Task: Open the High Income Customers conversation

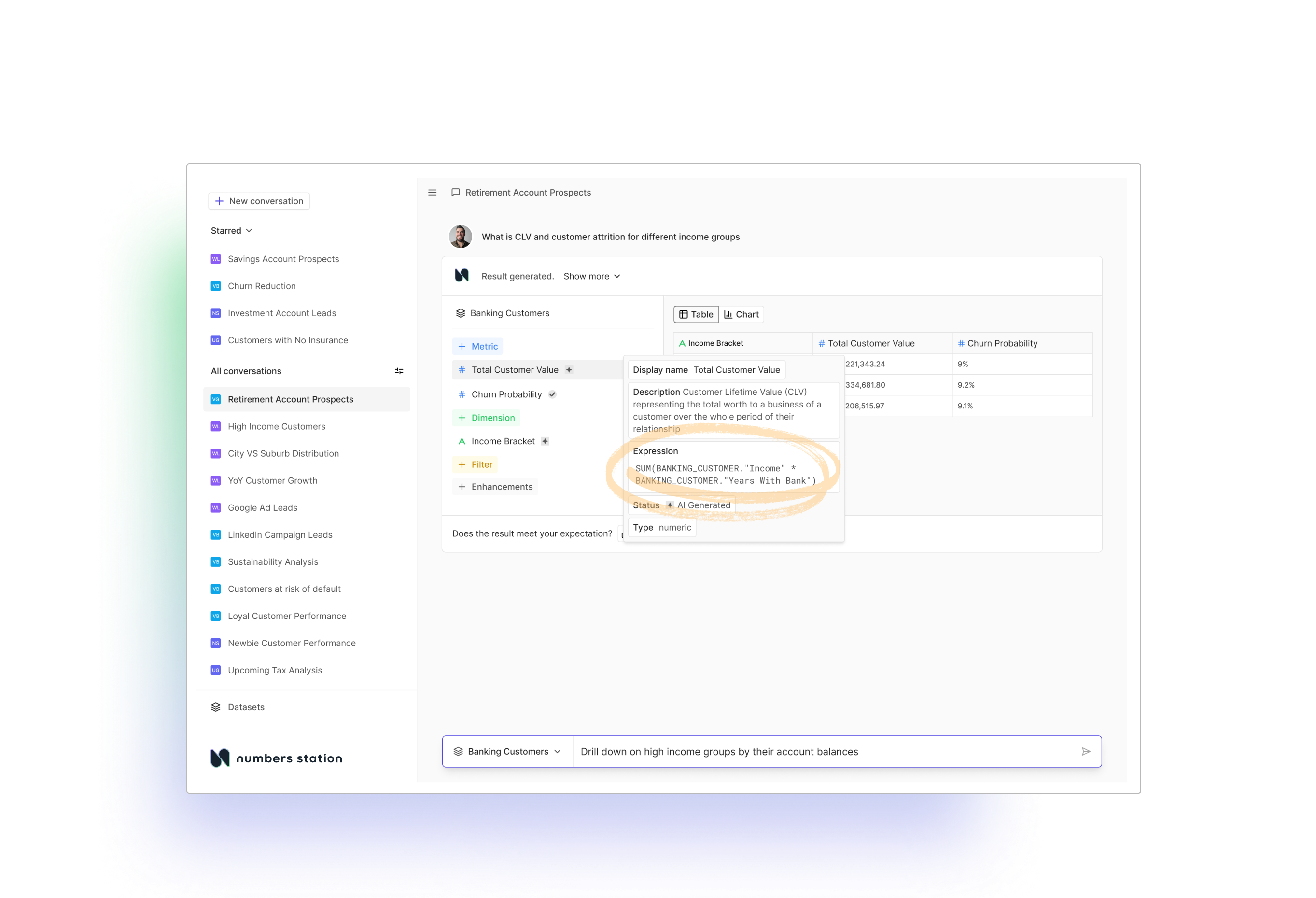Action: click(x=276, y=426)
